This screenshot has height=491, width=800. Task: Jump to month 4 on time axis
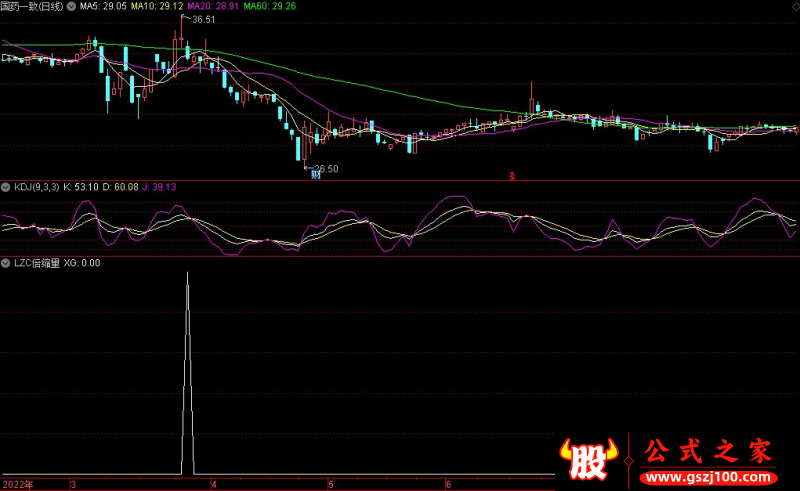(x=212, y=484)
